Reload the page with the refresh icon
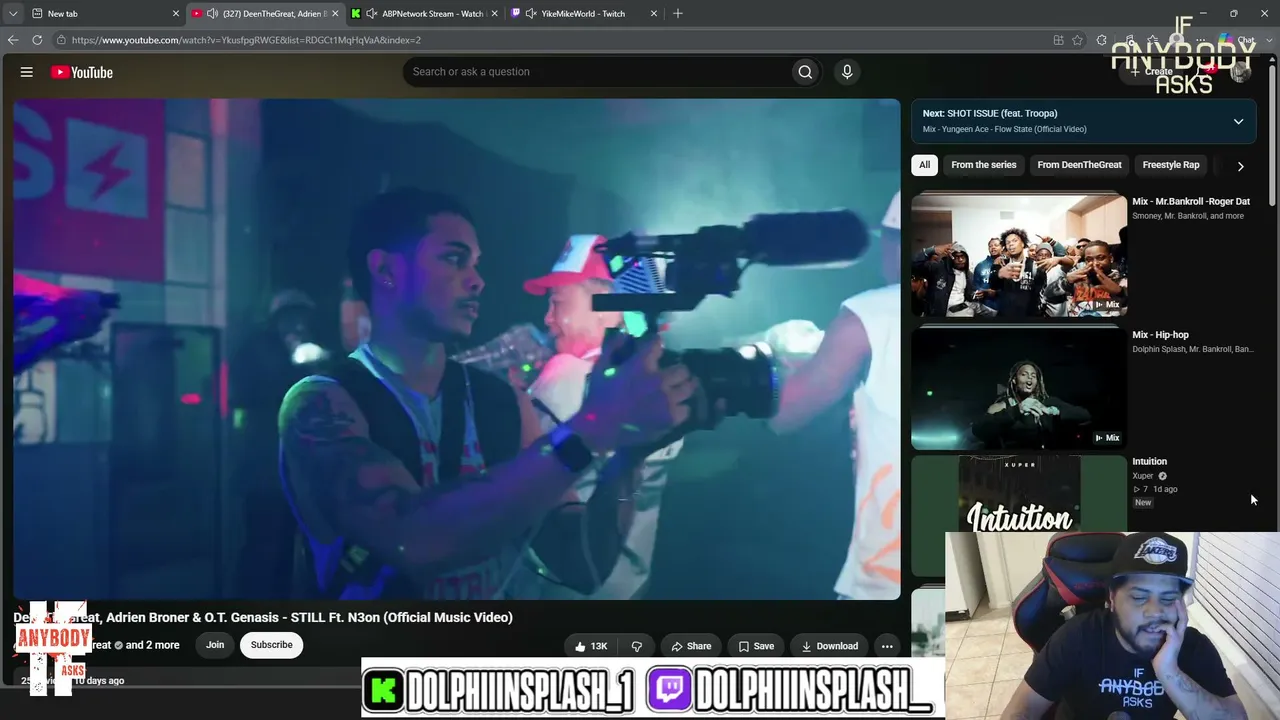The width and height of the screenshot is (1280, 720). (37, 40)
